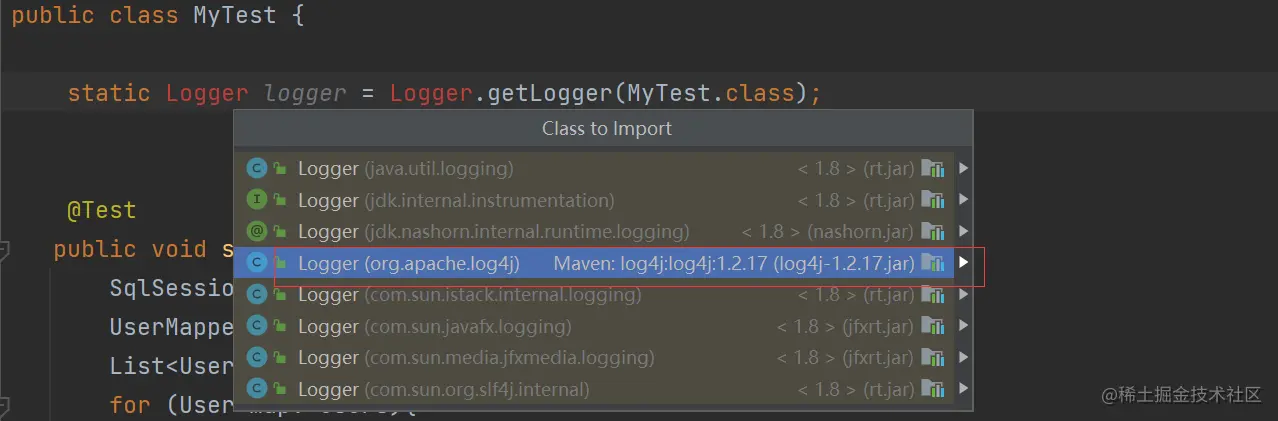Click the @Test annotation in code
1278x421 pixels.
[x=101, y=211]
